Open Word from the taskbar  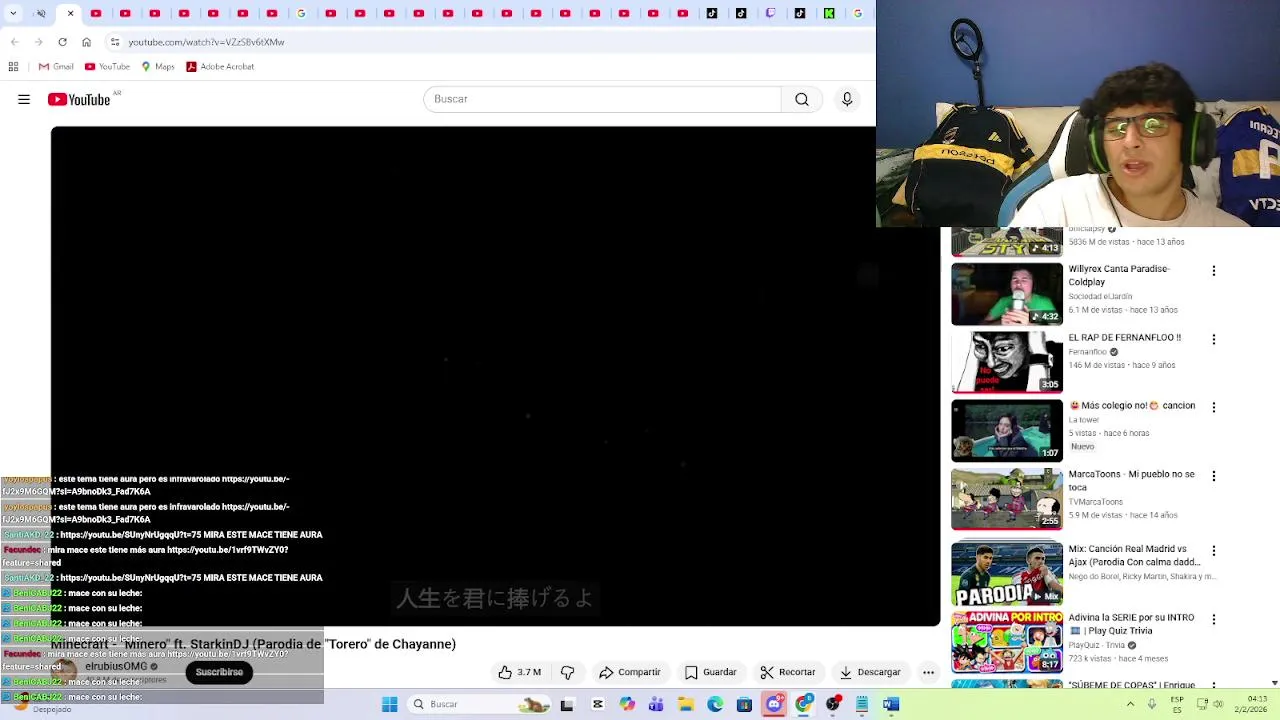coord(891,704)
